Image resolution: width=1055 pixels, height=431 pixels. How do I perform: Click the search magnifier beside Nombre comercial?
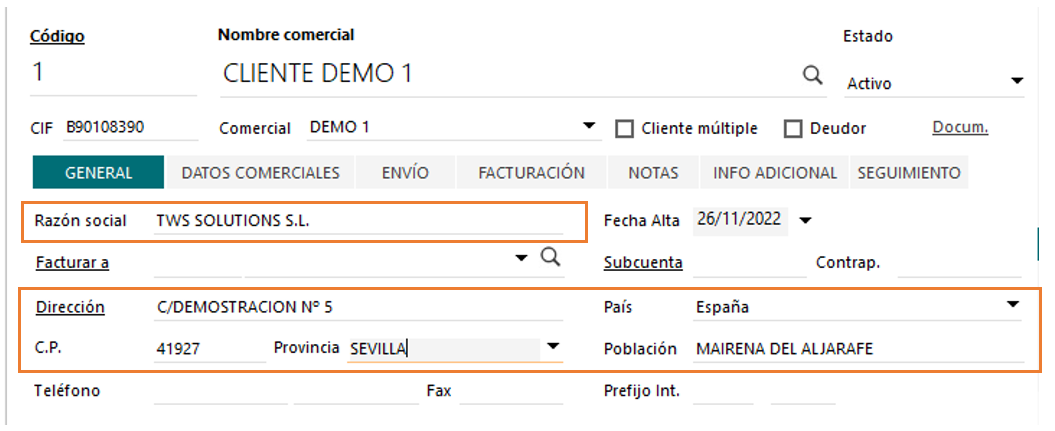coord(813,74)
